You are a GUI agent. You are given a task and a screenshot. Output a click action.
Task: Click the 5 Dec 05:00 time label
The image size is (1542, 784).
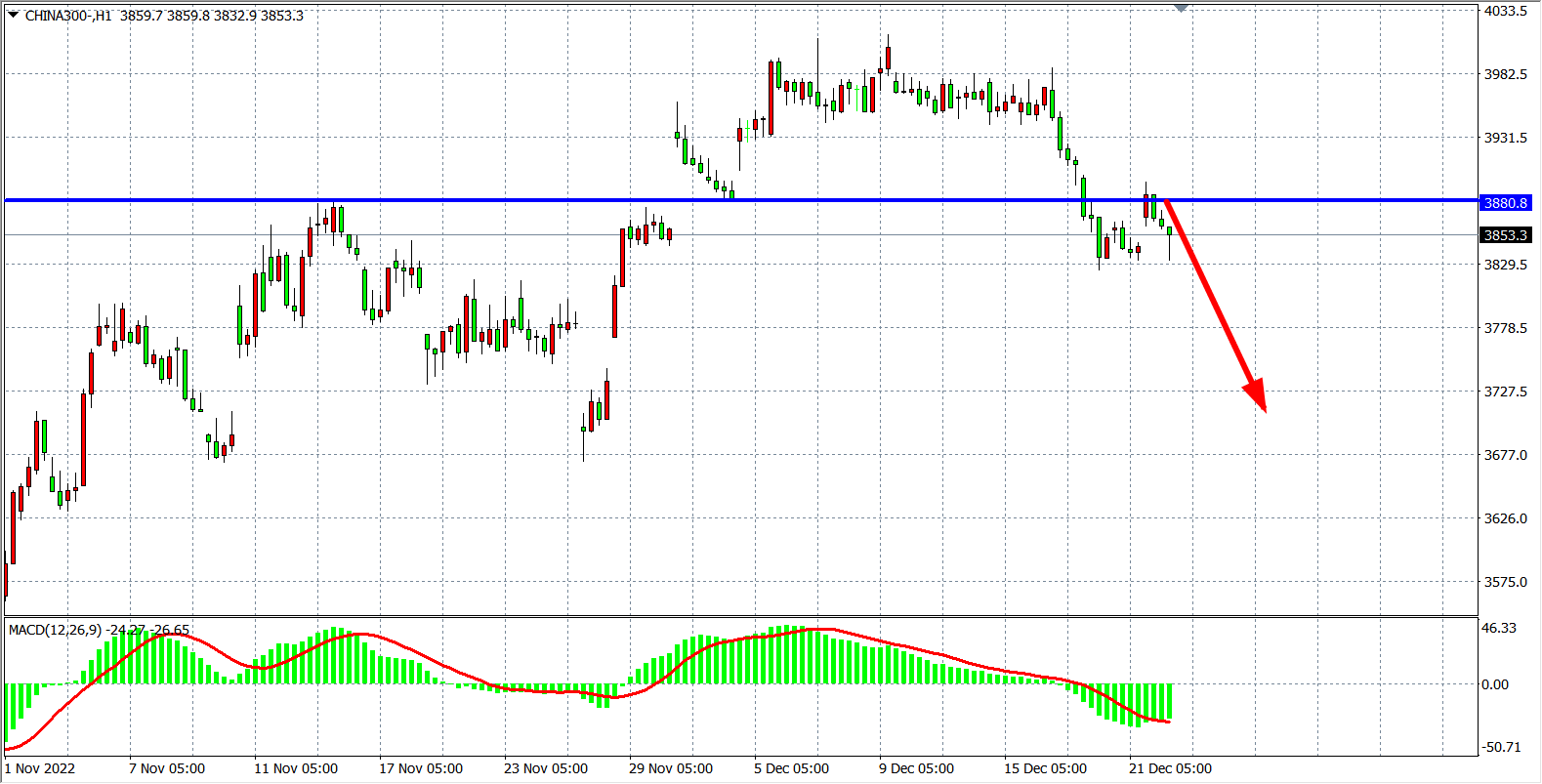(x=791, y=768)
